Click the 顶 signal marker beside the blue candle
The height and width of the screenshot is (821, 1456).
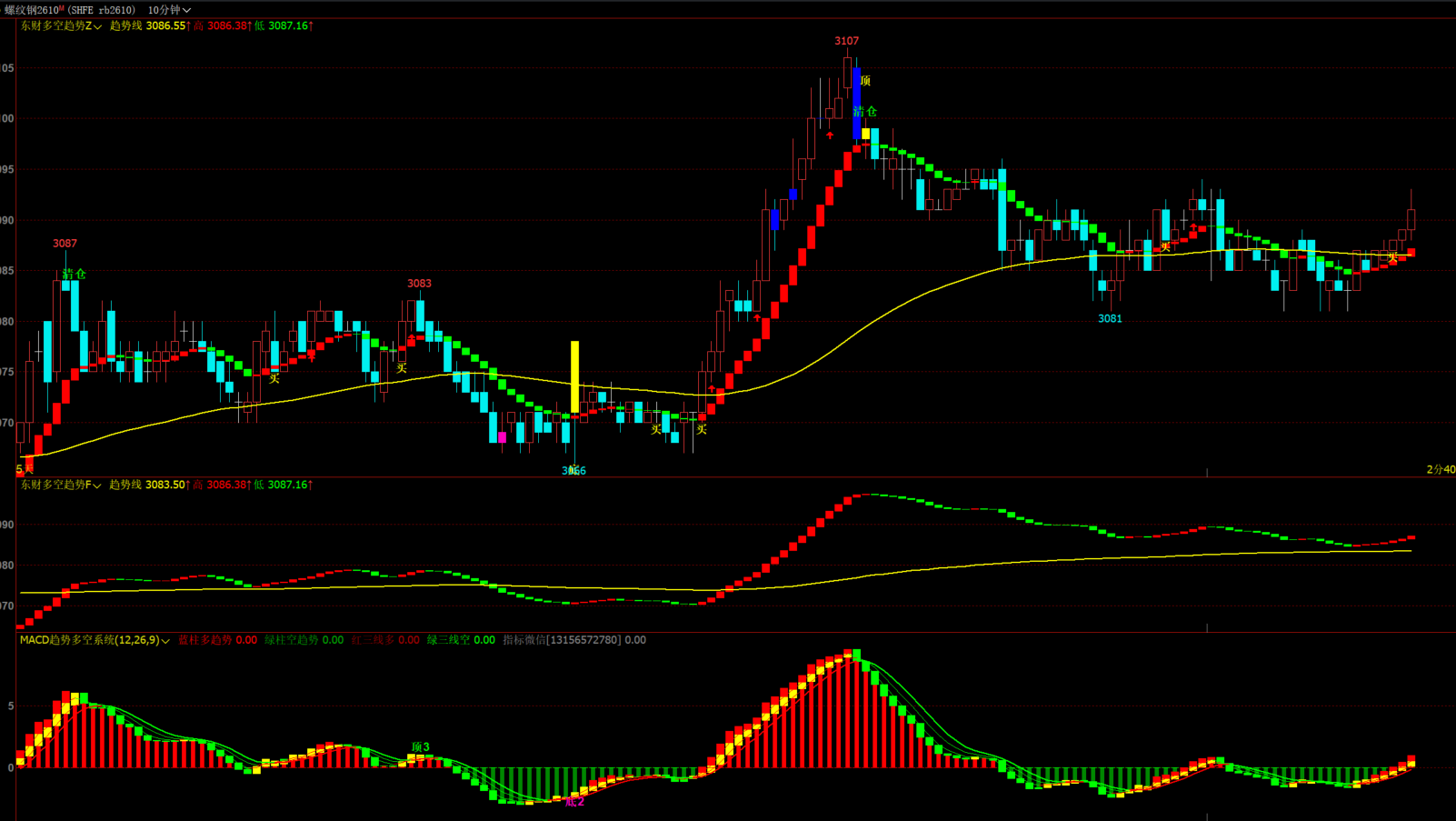[865, 81]
